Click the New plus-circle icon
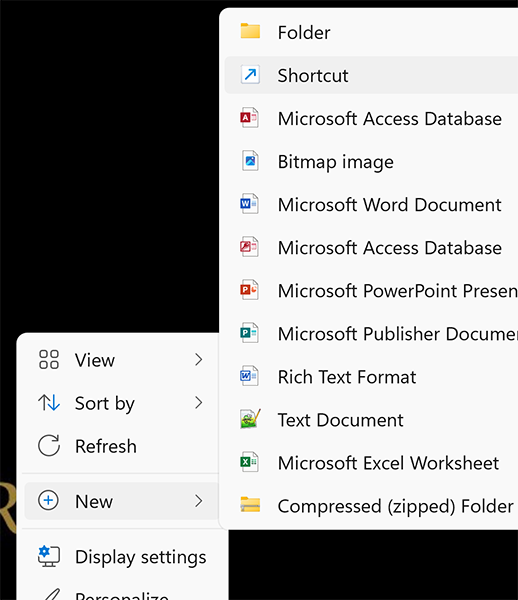 point(49,501)
